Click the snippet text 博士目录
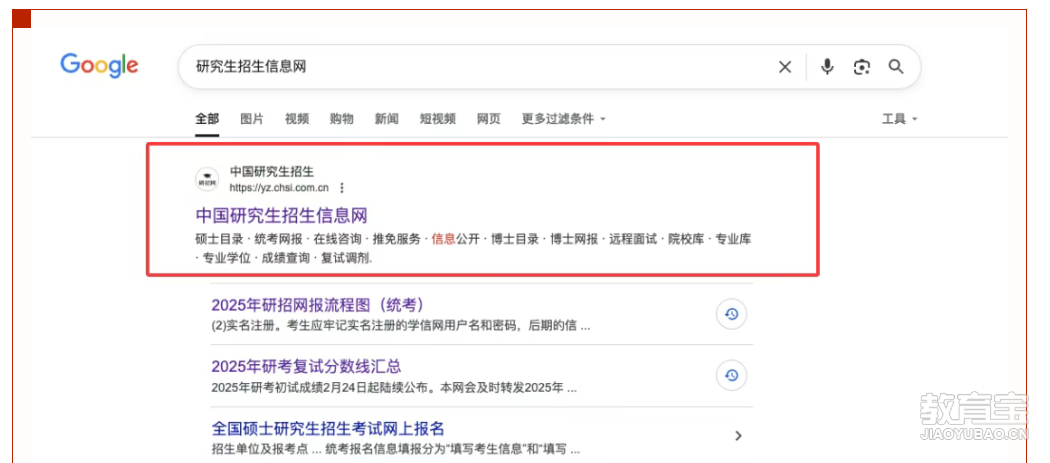The width and height of the screenshot is (1050, 463). [515, 239]
